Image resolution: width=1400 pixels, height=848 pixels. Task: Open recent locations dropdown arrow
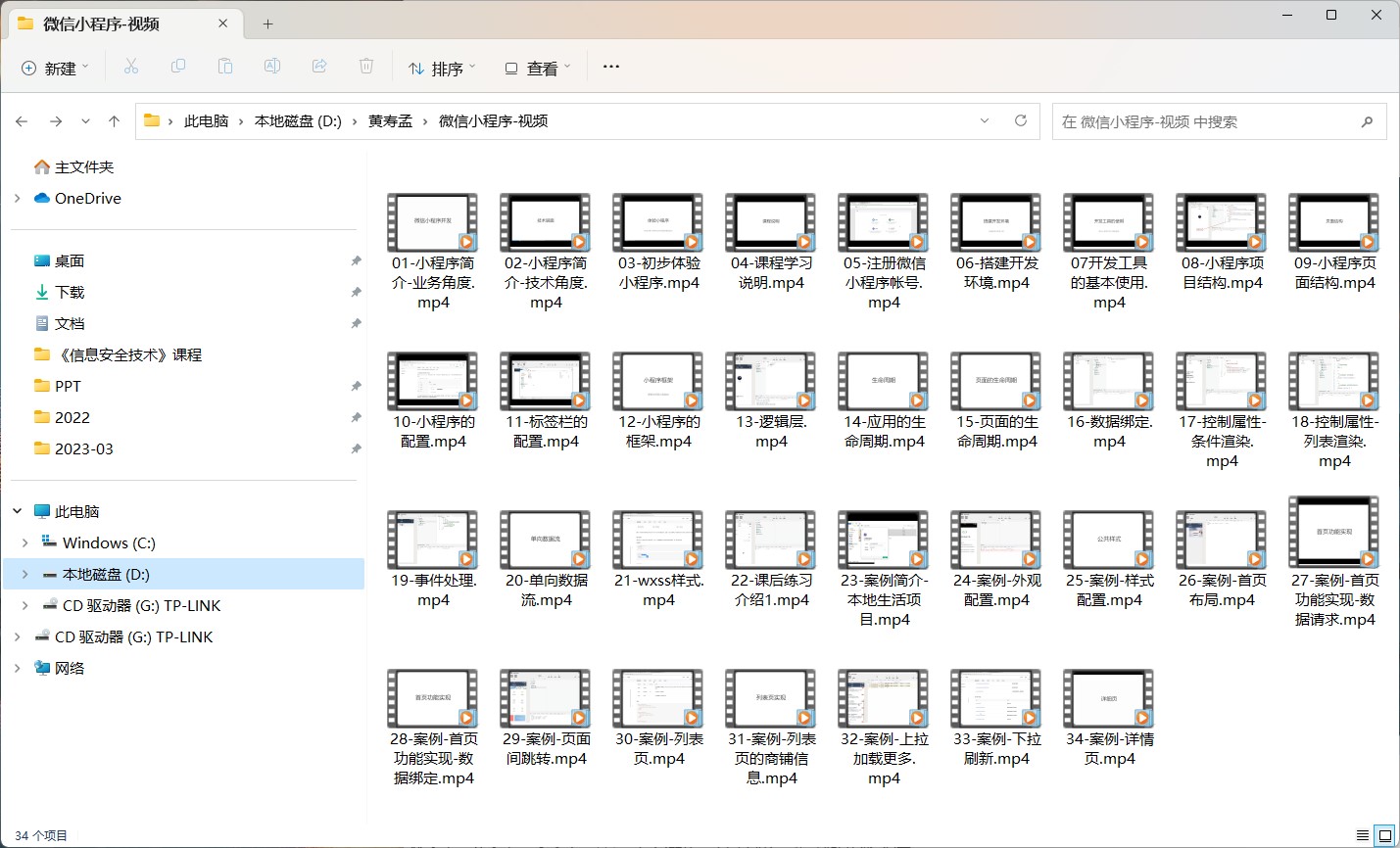(85, 121)
